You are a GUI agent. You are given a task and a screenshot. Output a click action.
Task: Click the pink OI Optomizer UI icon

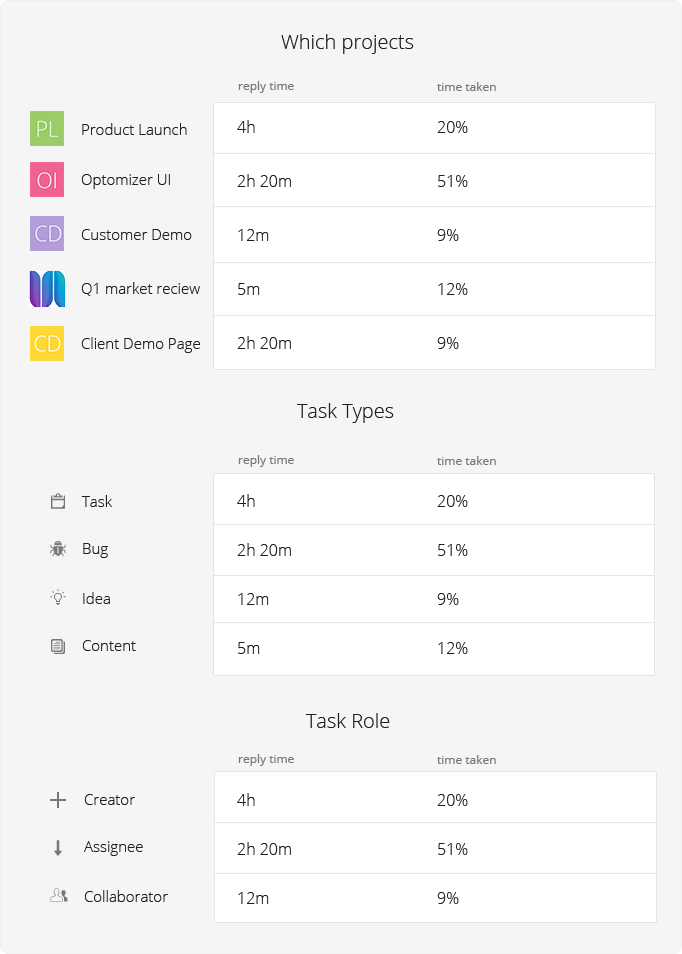tap(47, 179)
